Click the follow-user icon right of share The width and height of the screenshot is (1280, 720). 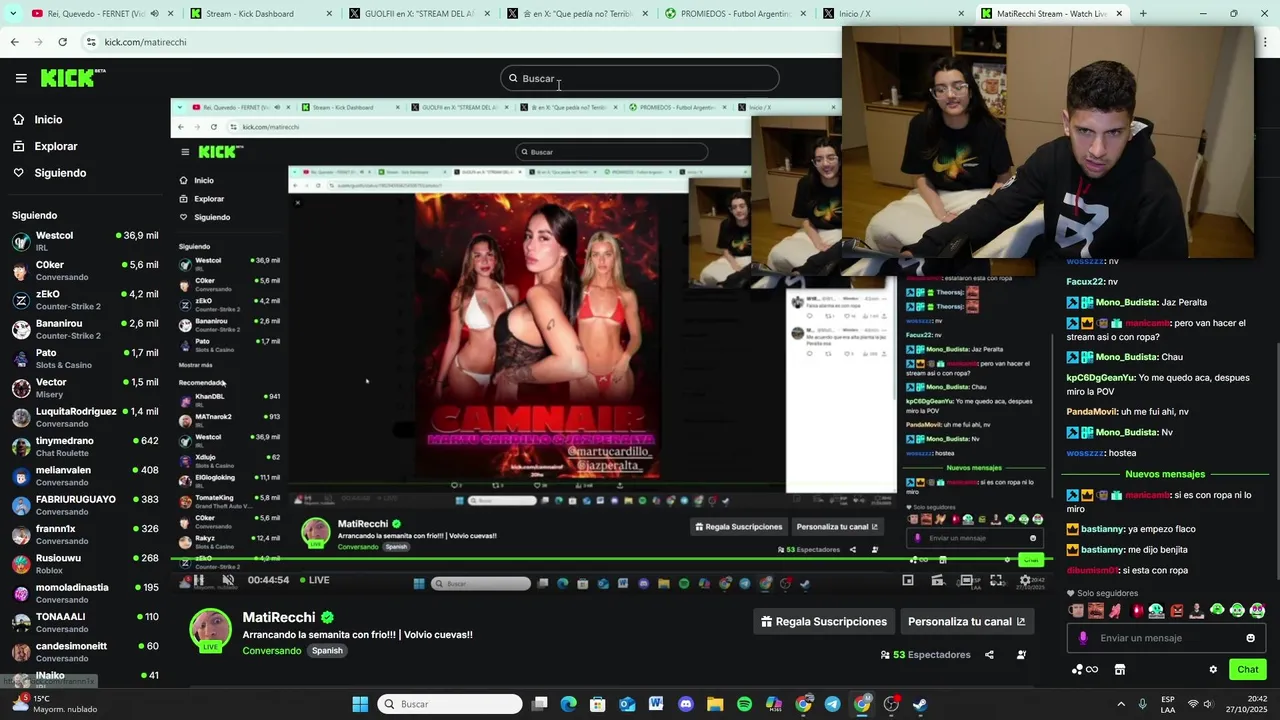pyautogui.click(x=1021, y=655)
